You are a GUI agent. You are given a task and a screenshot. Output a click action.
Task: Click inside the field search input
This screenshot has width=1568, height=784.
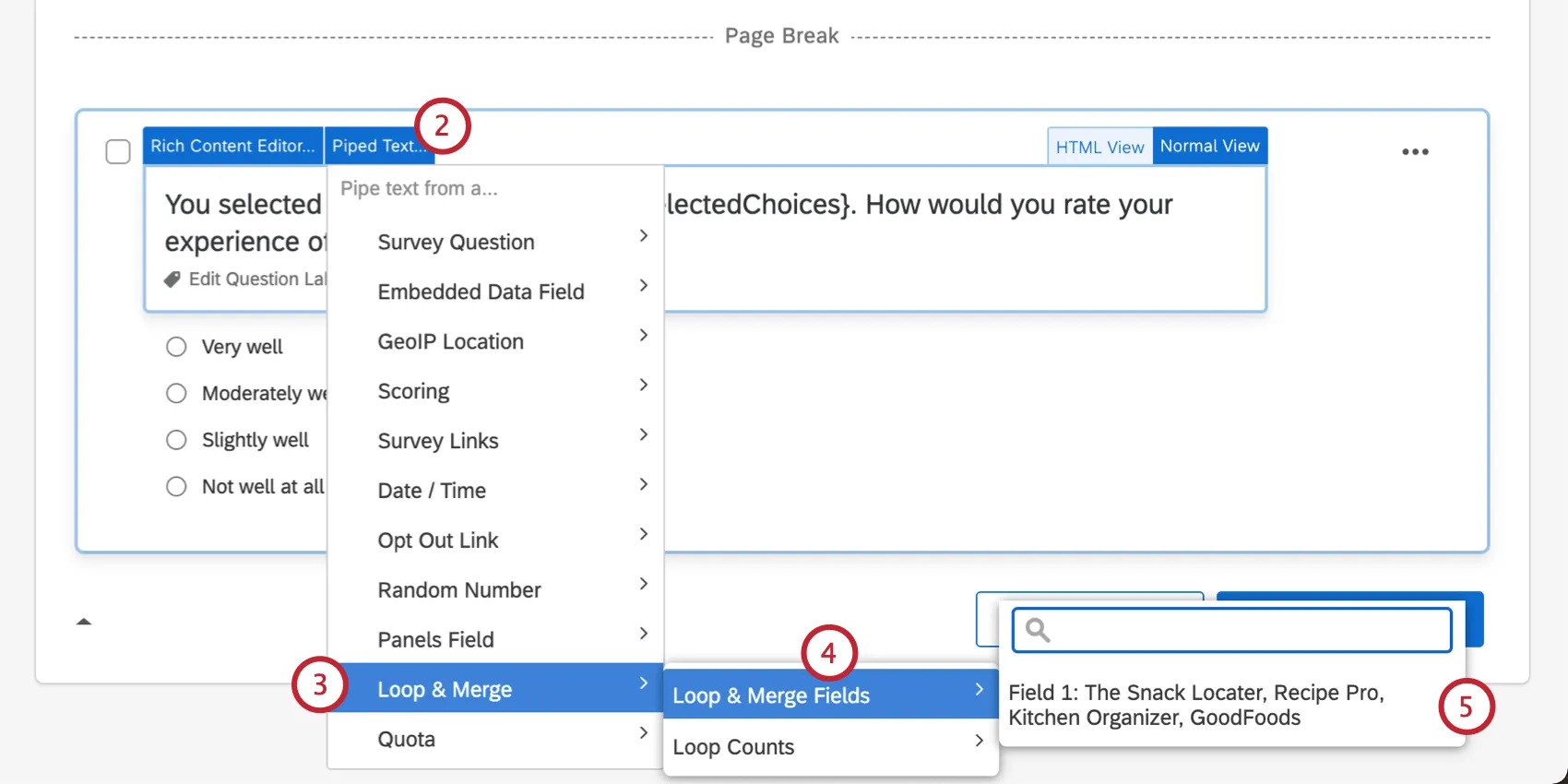coord(1231,630)
